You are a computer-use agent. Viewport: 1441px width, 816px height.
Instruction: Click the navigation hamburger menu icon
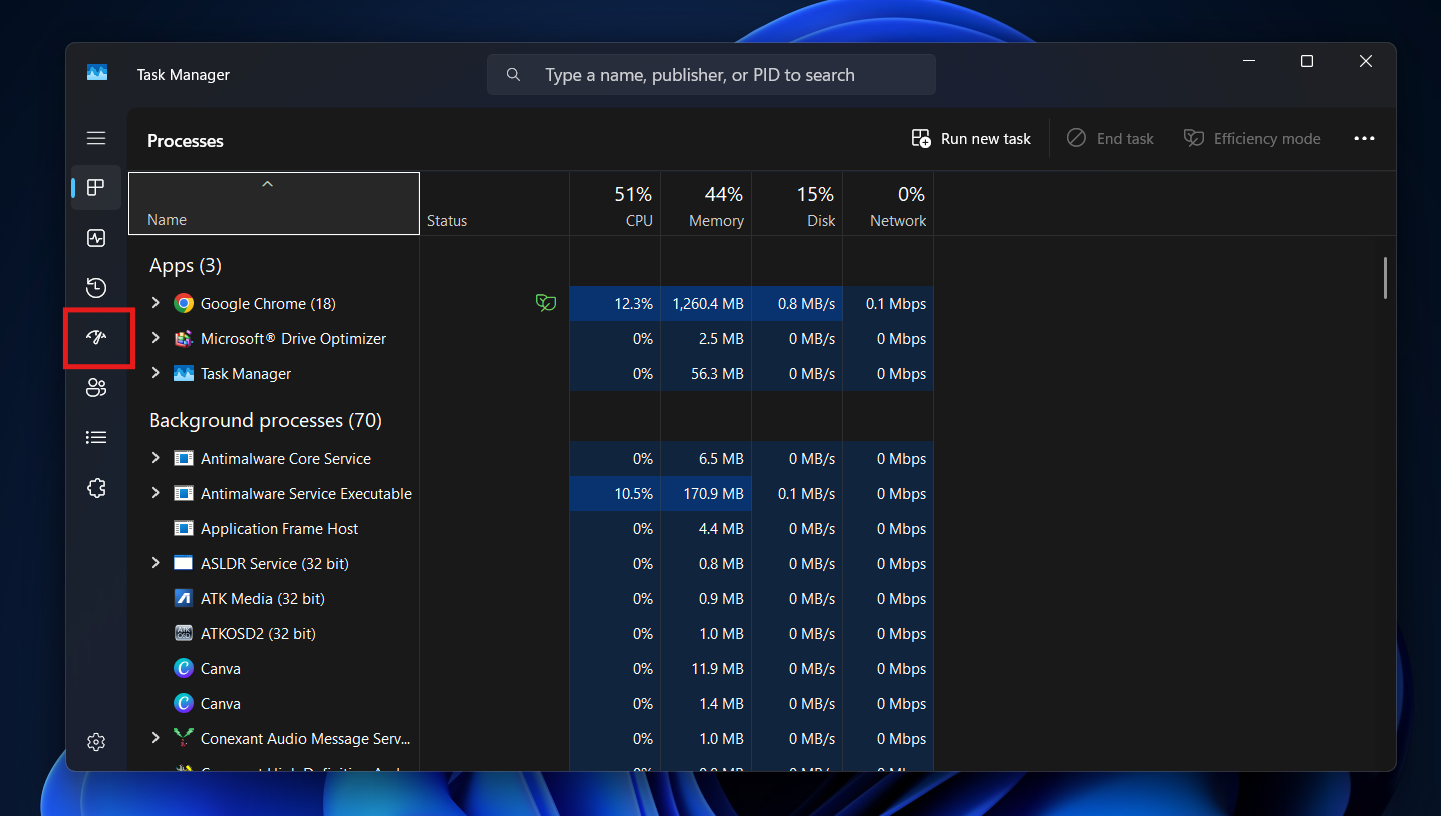point(96,137)
